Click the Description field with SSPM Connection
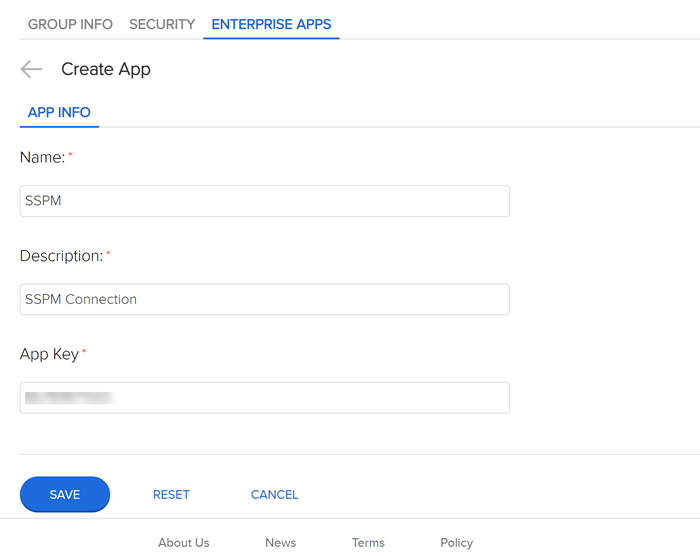Image resolution: width=700 pixels, height=558 pixels. click(x=265, y=299)
